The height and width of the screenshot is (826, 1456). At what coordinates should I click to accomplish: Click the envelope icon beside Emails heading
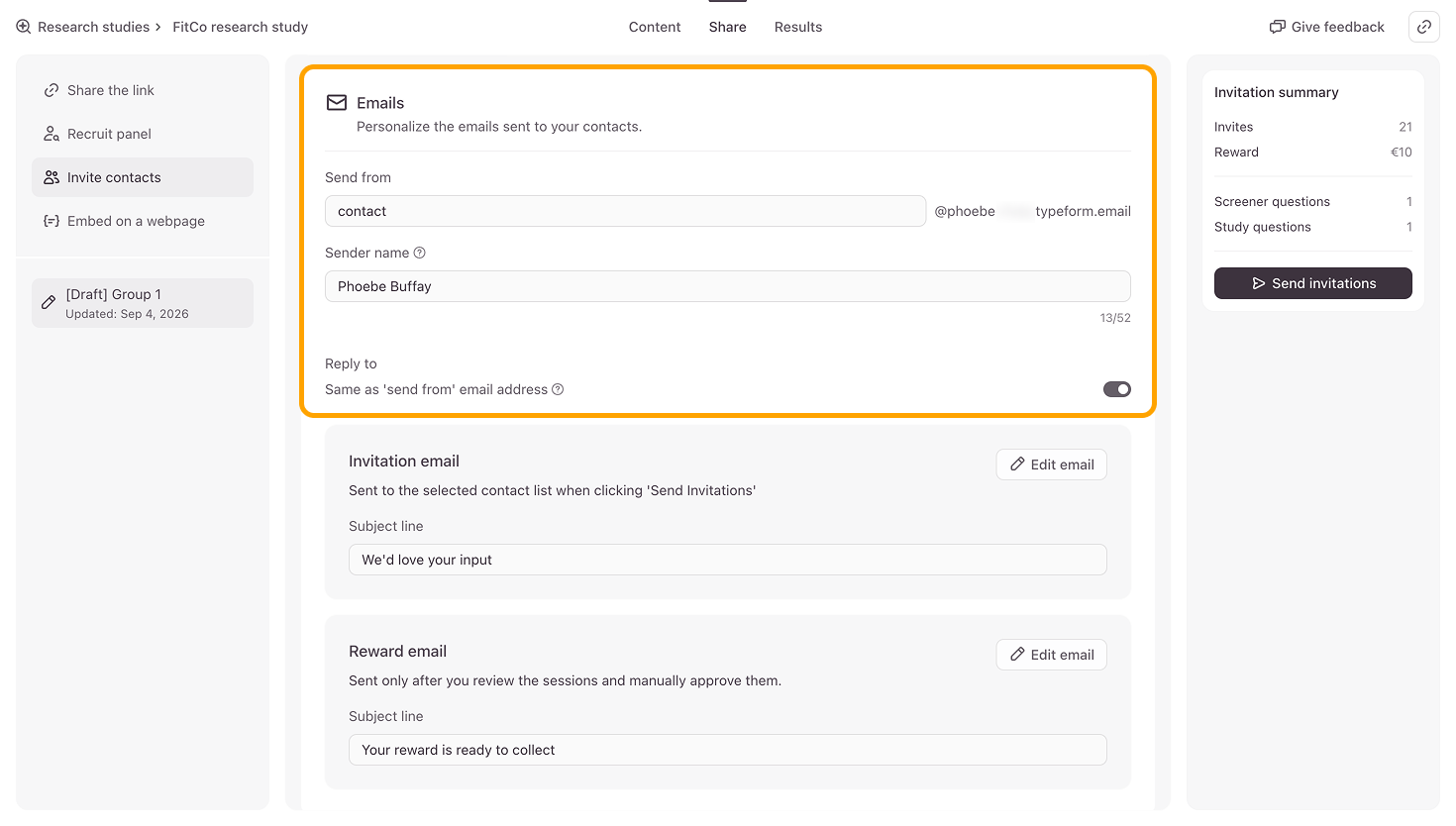click(337, 103)
